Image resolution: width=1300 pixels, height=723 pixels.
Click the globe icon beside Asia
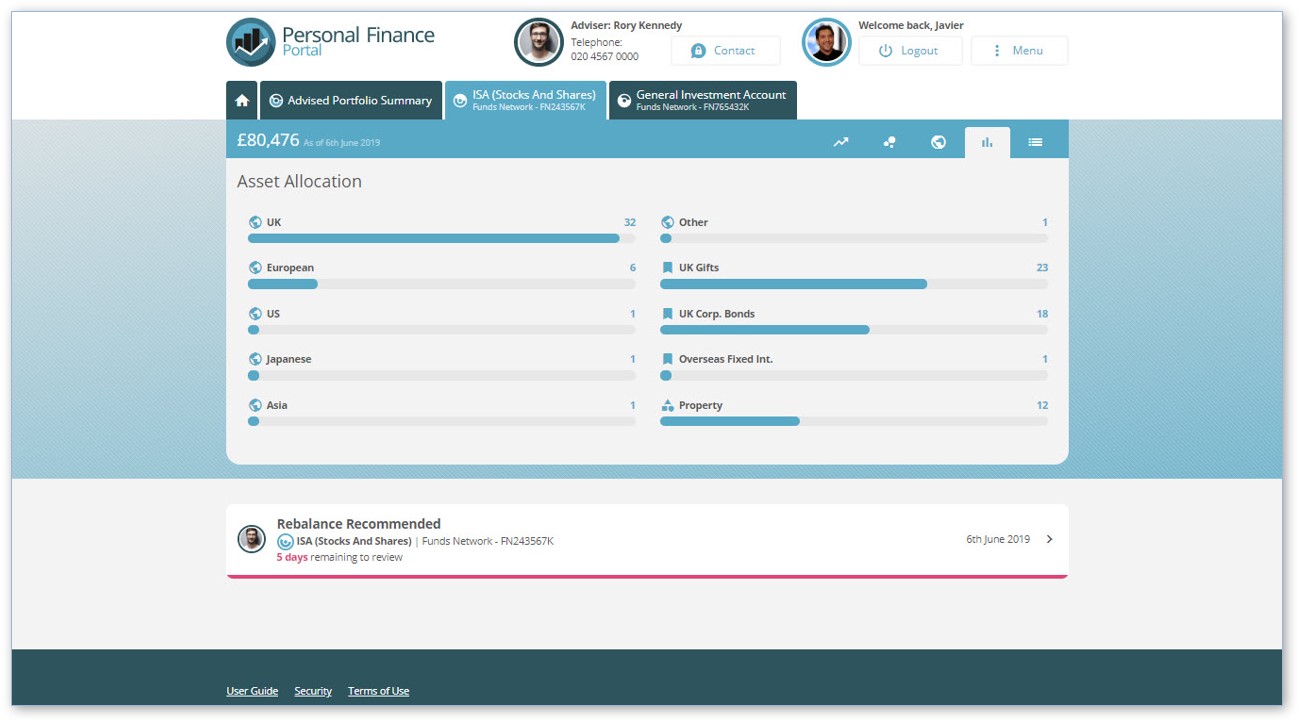[x=255, y=405]
